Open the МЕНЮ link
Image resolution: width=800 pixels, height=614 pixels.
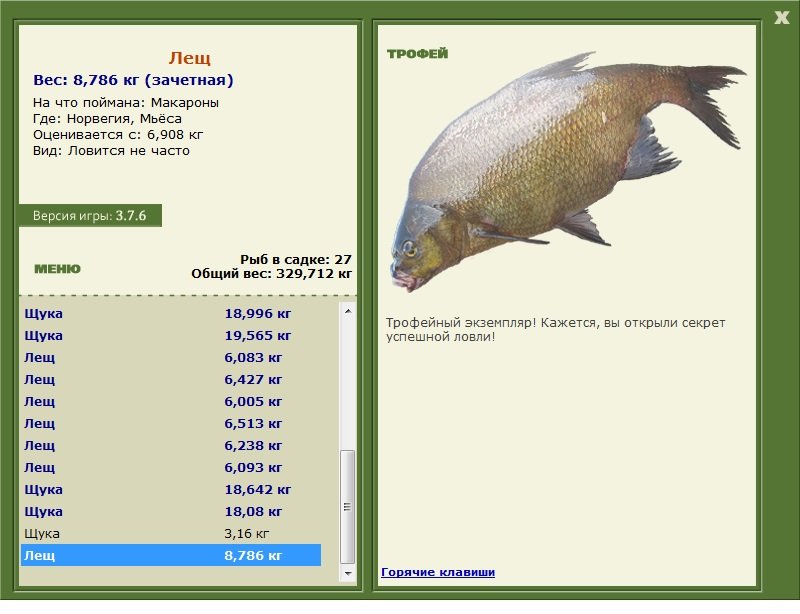point(57,269)
